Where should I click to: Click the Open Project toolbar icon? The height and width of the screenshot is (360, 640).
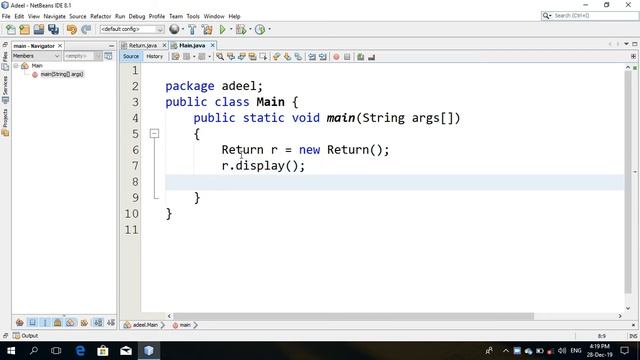(x=39, y=29)
